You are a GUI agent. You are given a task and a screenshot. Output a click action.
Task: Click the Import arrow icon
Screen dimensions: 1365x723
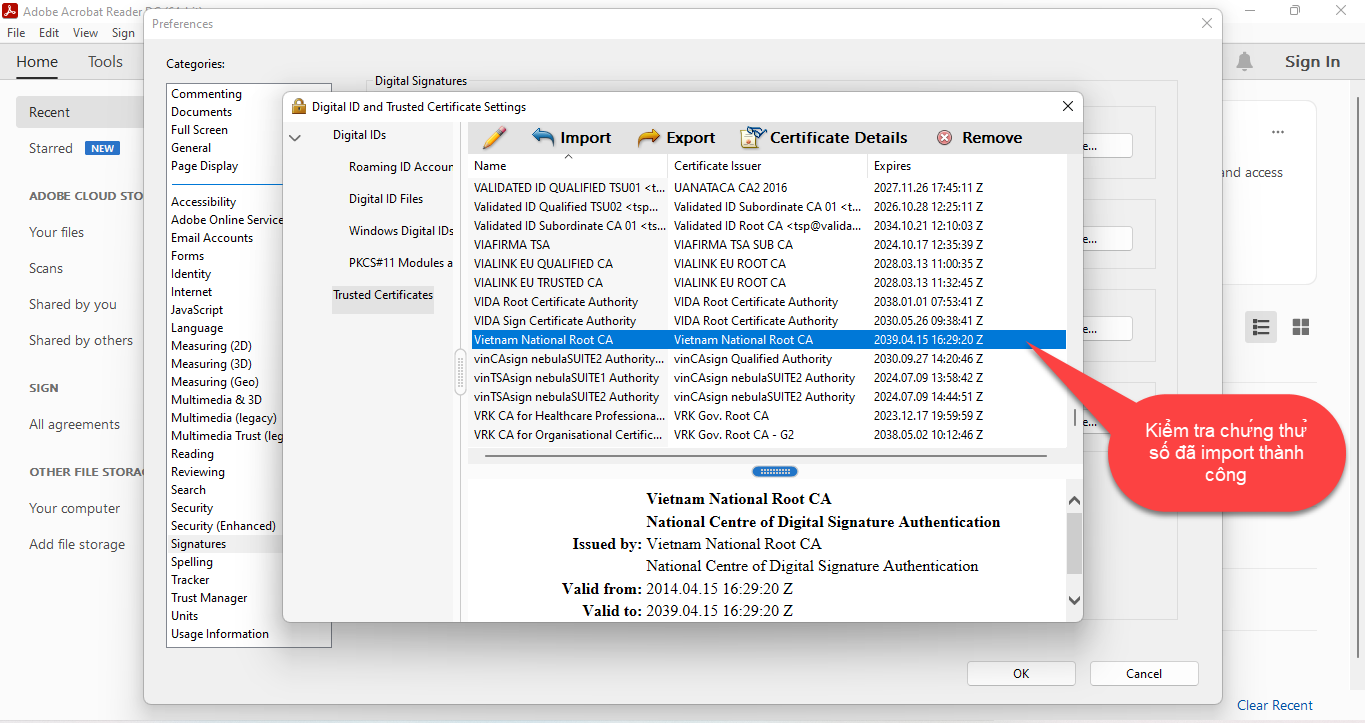543,138
